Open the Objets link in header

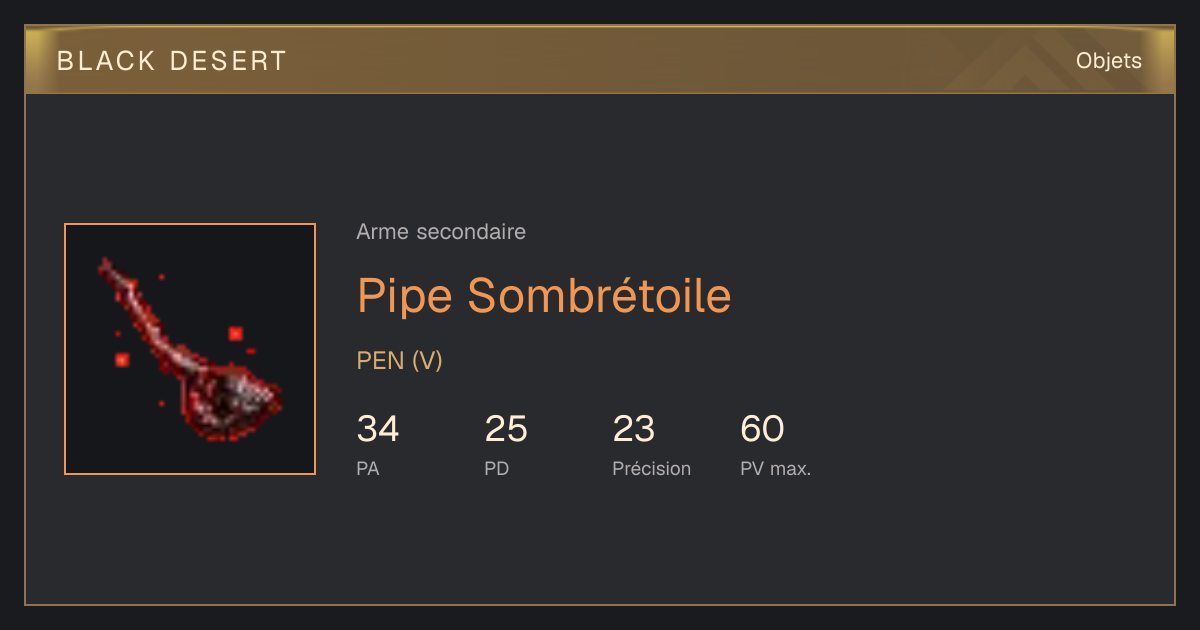coord(1108,61)
